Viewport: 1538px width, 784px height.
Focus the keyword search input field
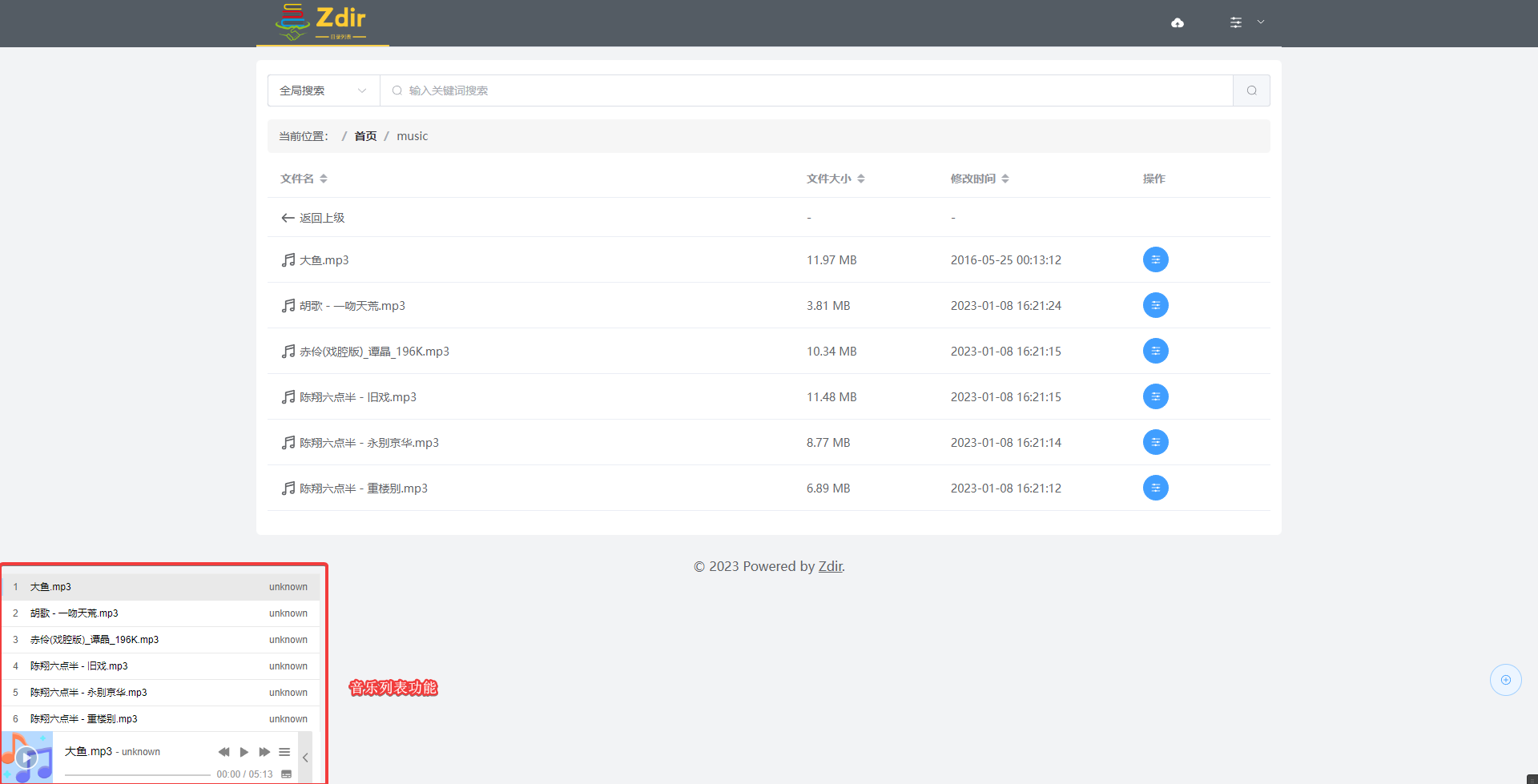tap(809, 90)
